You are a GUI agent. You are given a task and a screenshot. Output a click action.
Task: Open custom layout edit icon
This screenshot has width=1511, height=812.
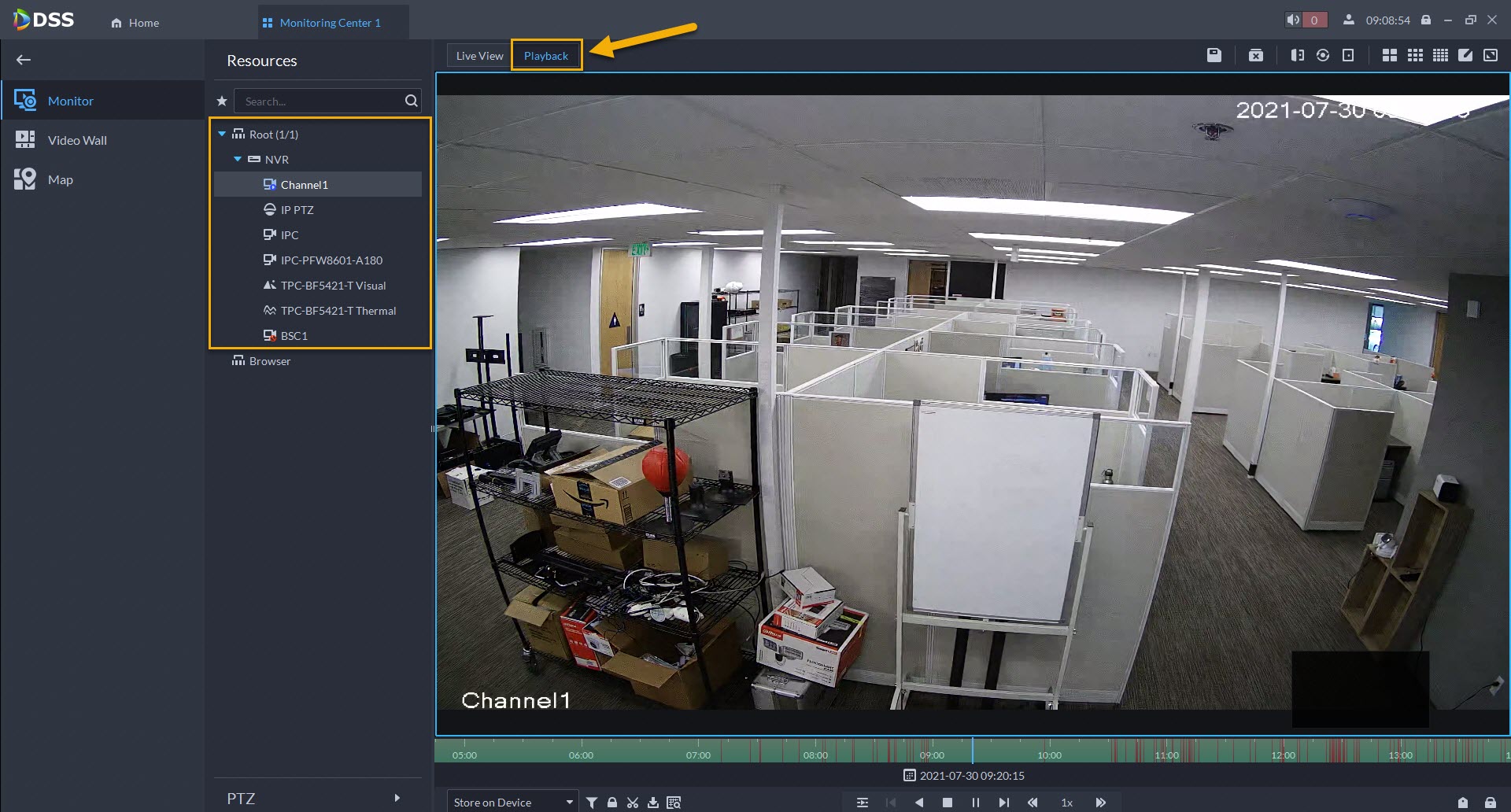[x=1465, y=55]
